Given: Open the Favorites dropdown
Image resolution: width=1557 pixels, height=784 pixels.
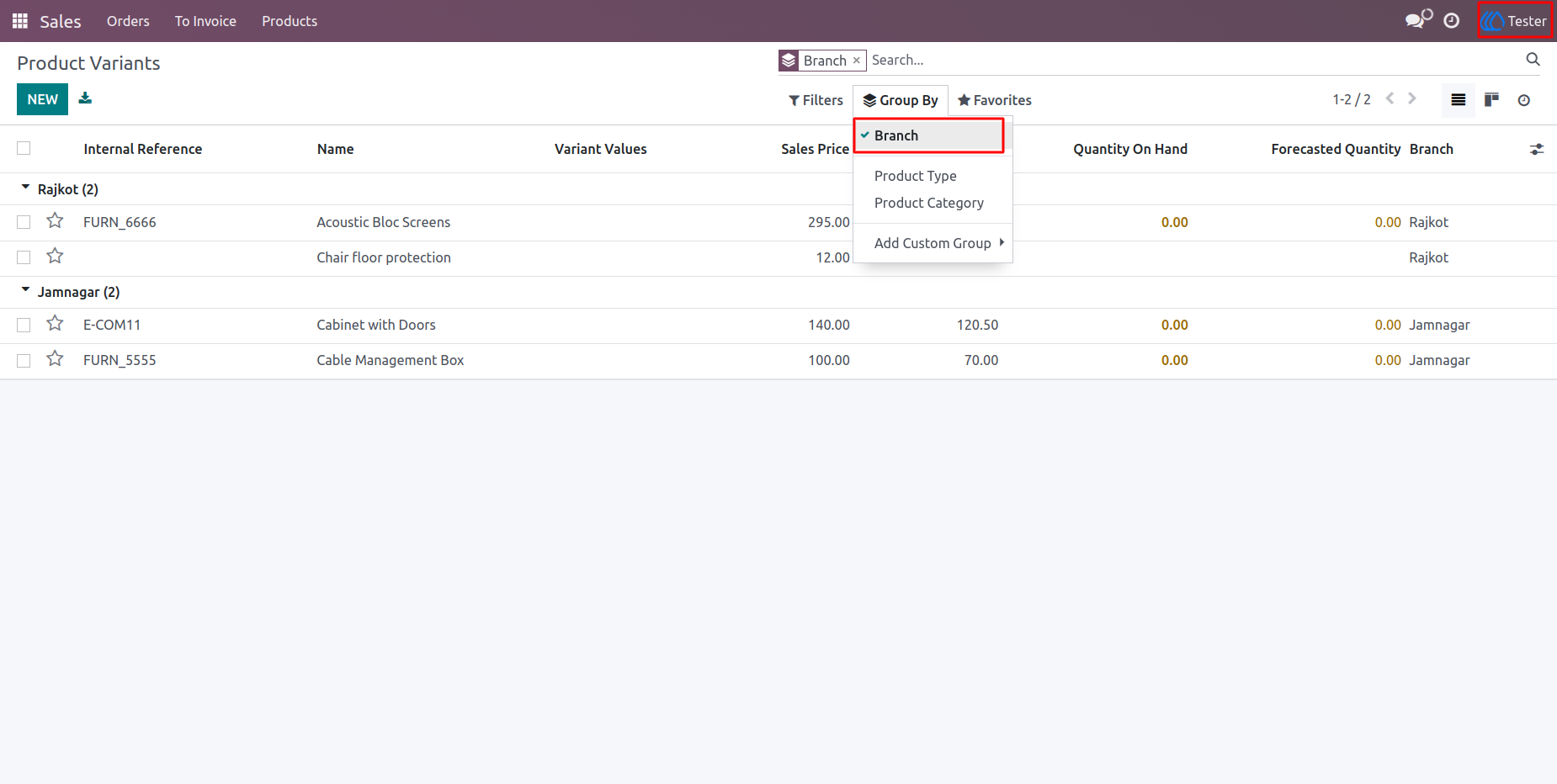Looking at the screenshot, I should coord(995,100).
